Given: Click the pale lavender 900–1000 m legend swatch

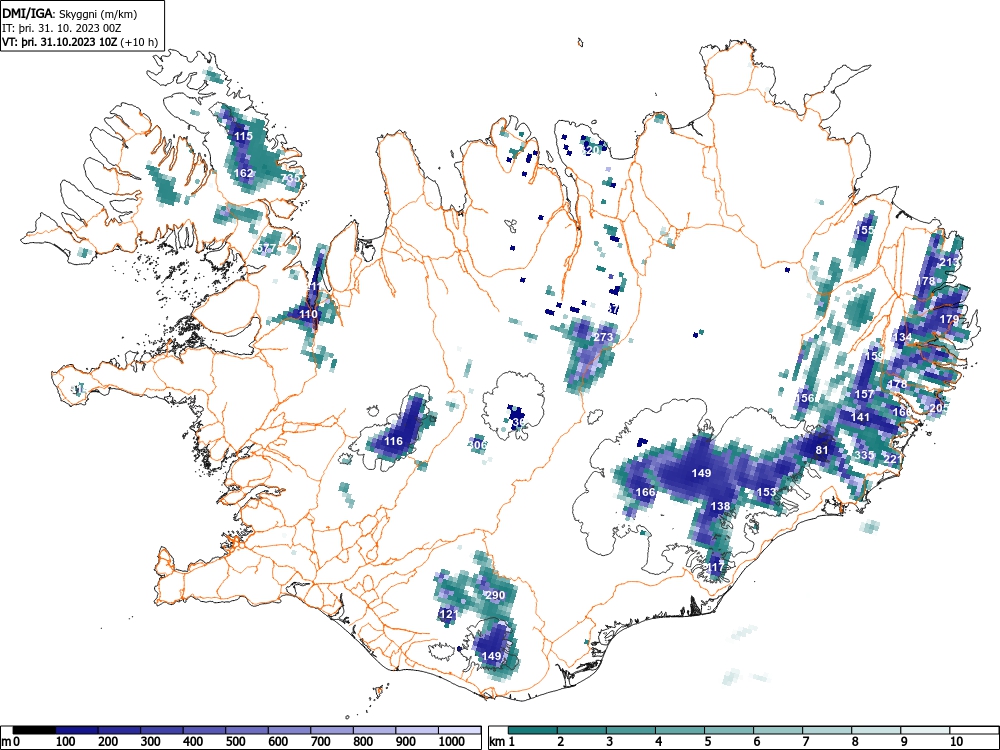Looking at the screenshot, I should point(417,730).
